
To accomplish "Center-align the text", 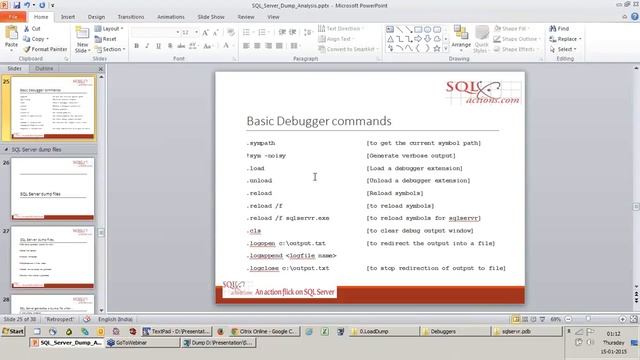I will [257, 46].
